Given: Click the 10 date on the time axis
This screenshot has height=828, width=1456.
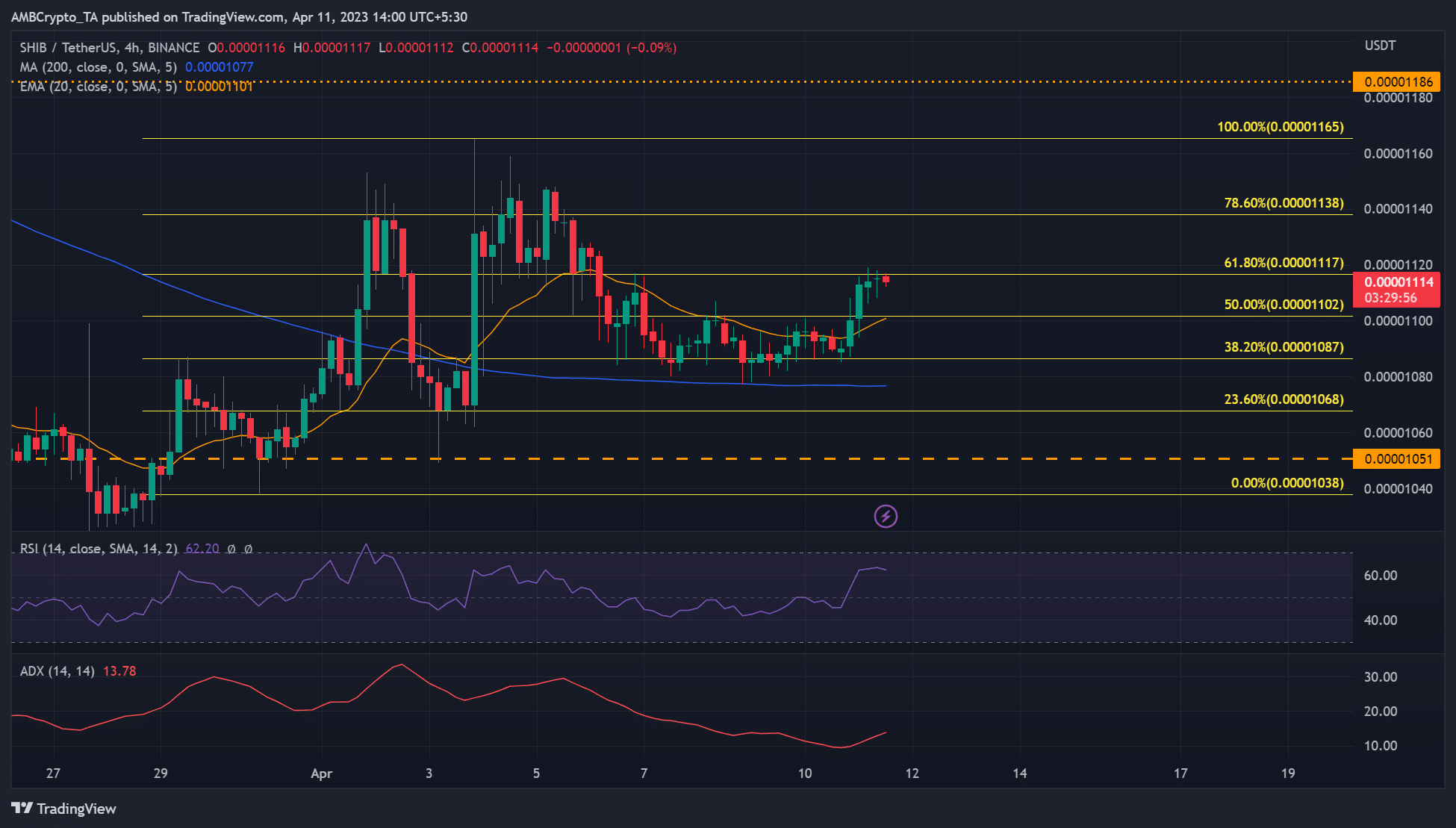Looking at the screenshot, I should pos(805,773).
